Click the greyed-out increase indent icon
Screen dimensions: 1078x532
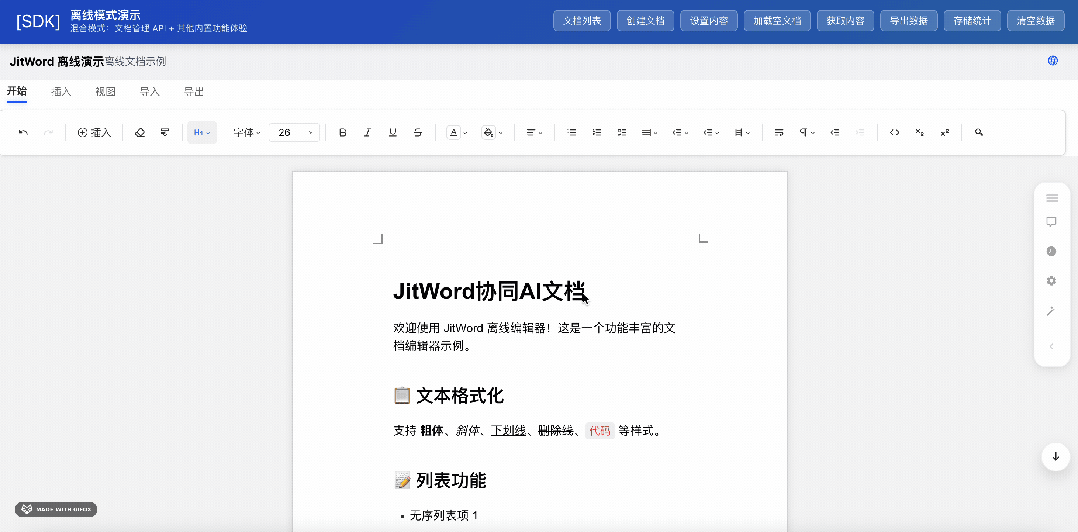point(860,133)
